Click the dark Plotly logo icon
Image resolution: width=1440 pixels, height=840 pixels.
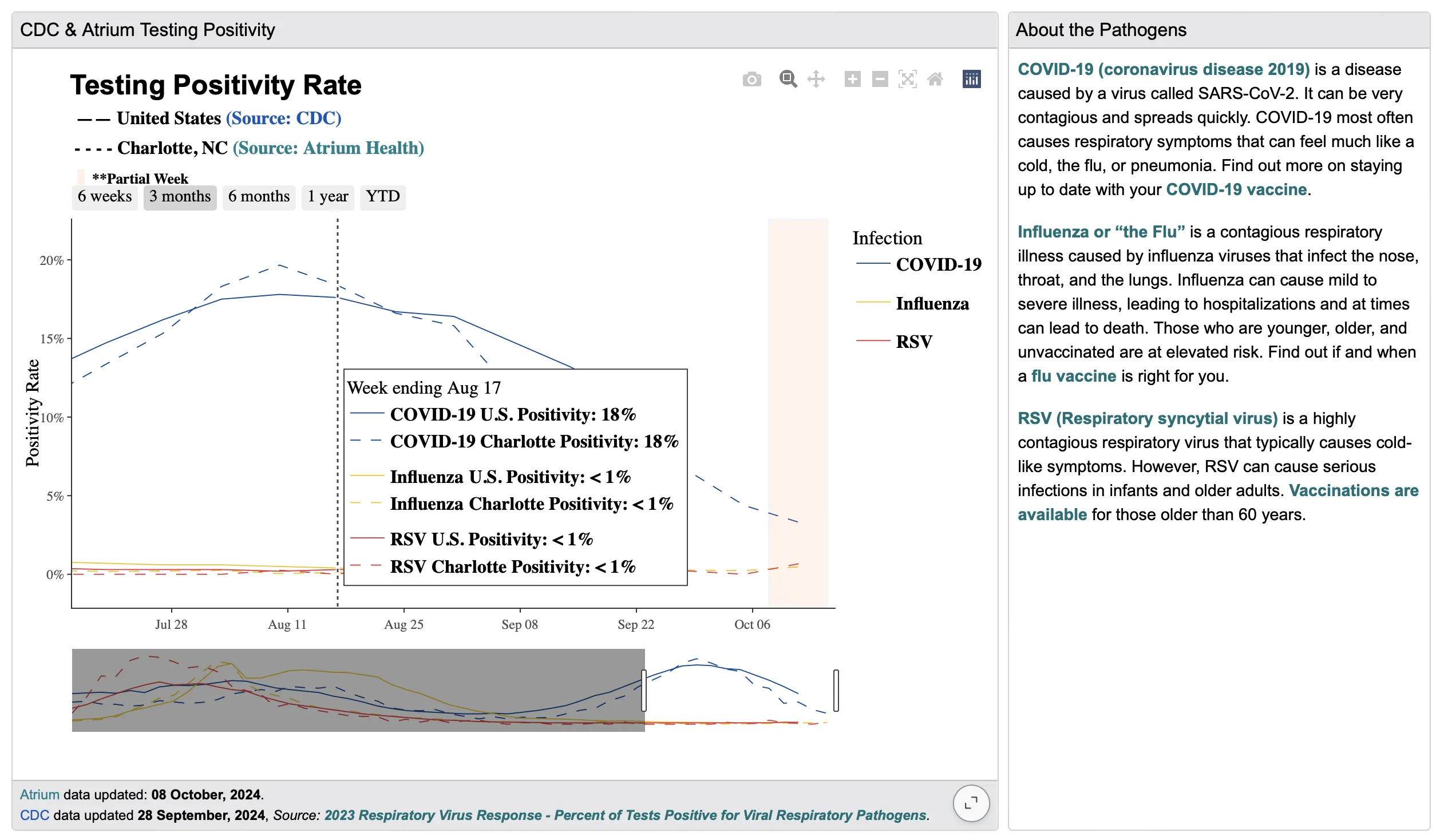[971, 79]
